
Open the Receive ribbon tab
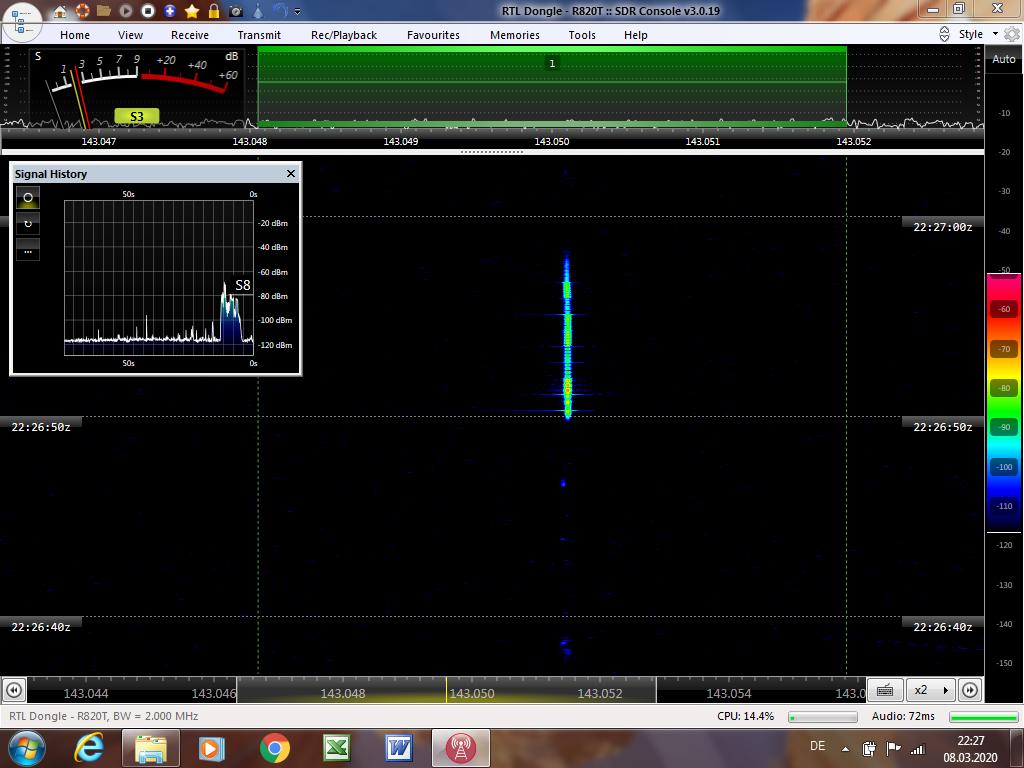[x=190, y=35]
